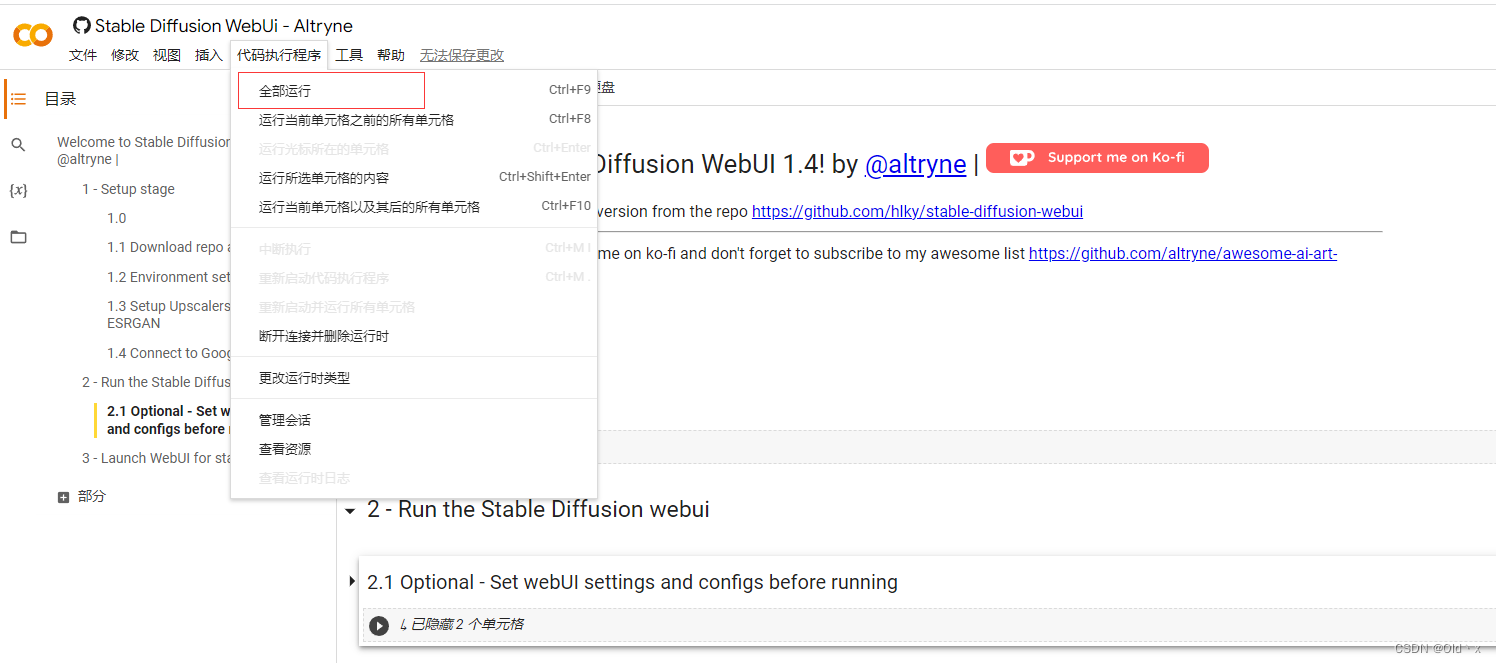Screen dimensions: 1496x663
Task: Open the 视图 menu
Action: click(x=167, y=55)
